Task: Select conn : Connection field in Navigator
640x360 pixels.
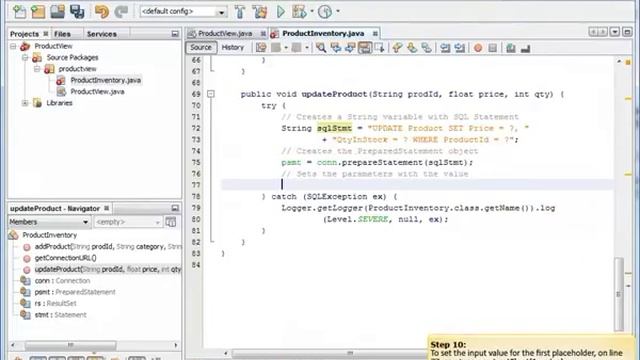Action: pyautogui.click(x=62, y=281)
